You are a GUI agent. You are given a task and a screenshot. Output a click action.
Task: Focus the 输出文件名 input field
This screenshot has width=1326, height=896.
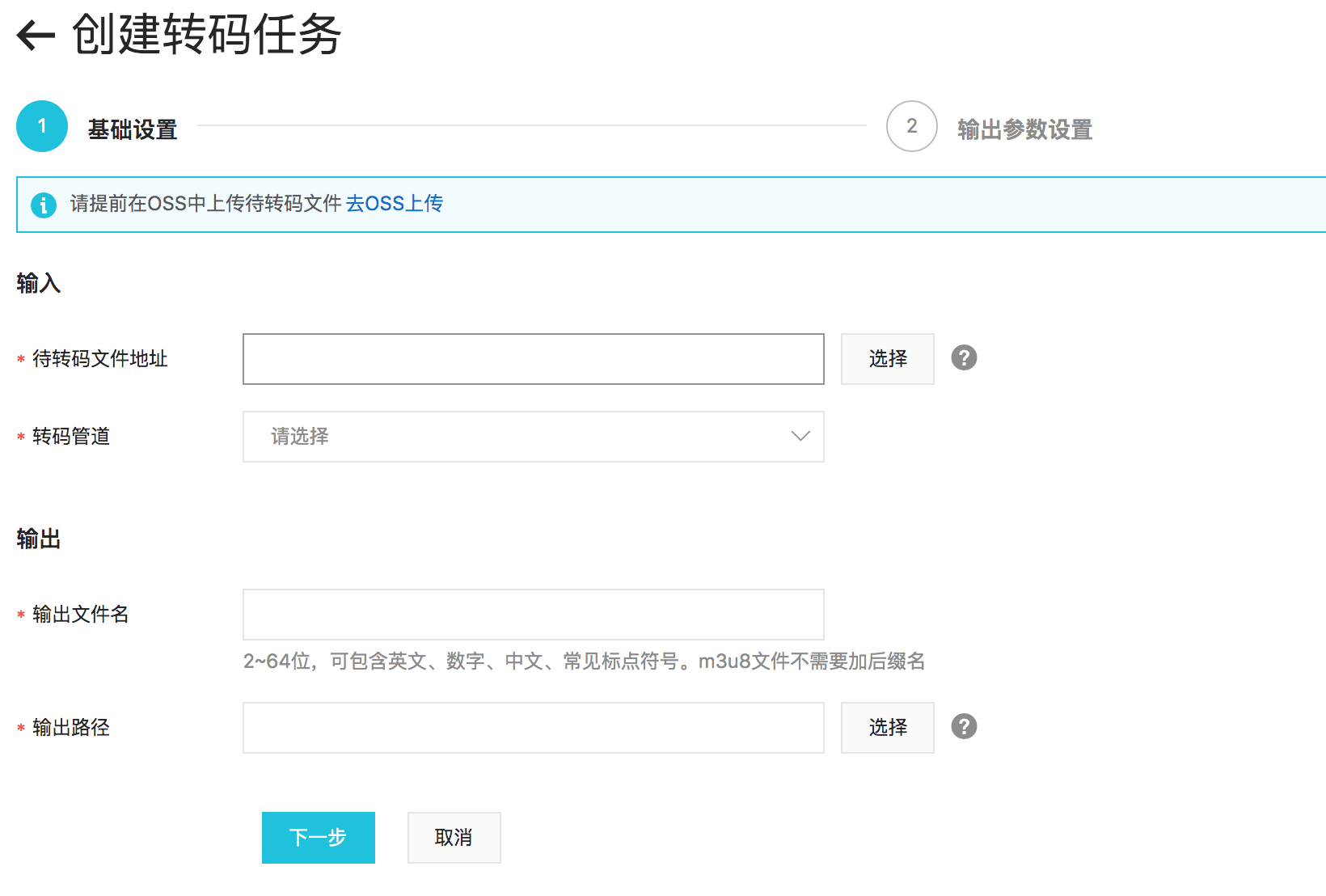[x=533, y=615]
